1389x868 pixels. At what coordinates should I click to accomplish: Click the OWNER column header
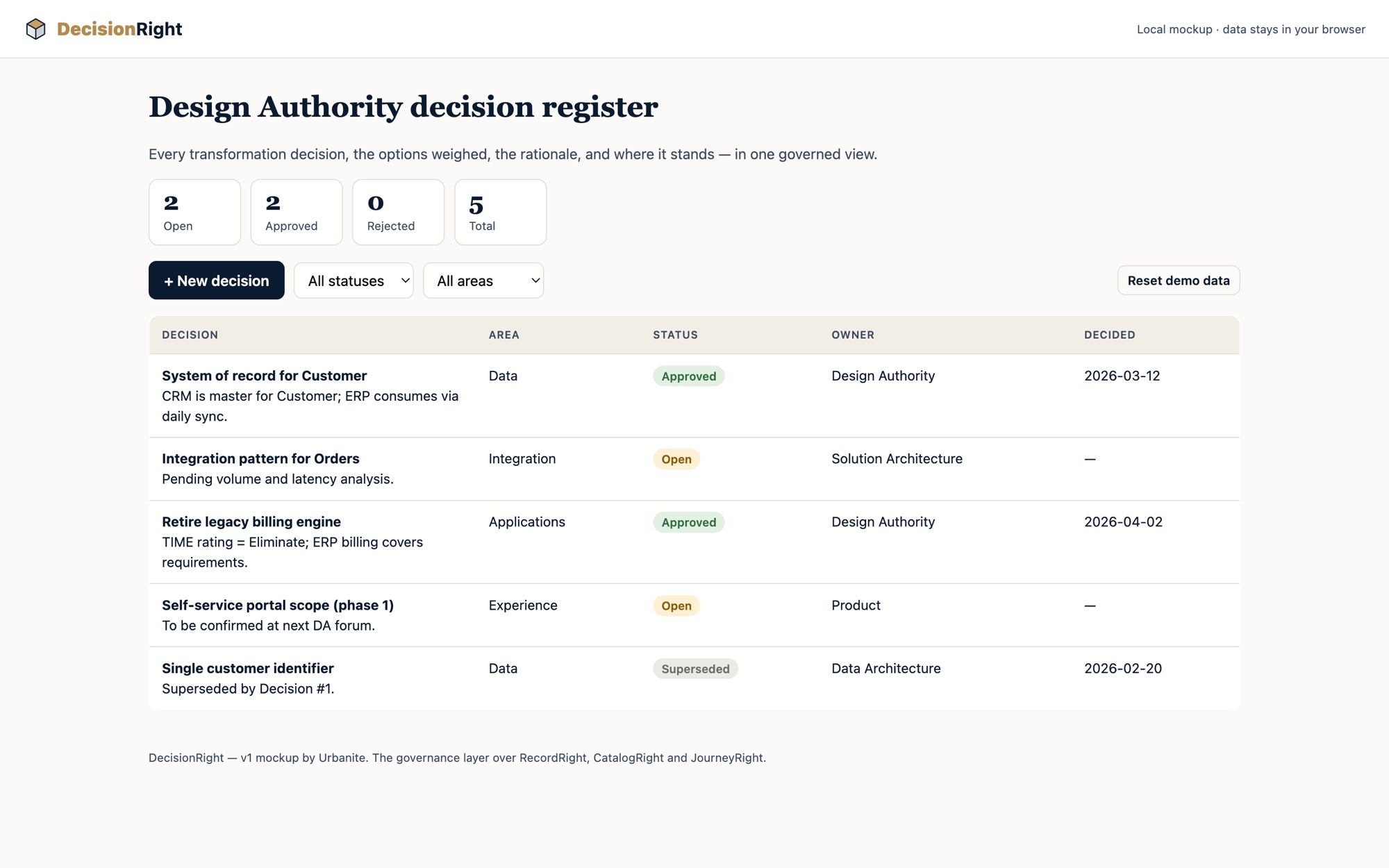click(x=853, y=335)
